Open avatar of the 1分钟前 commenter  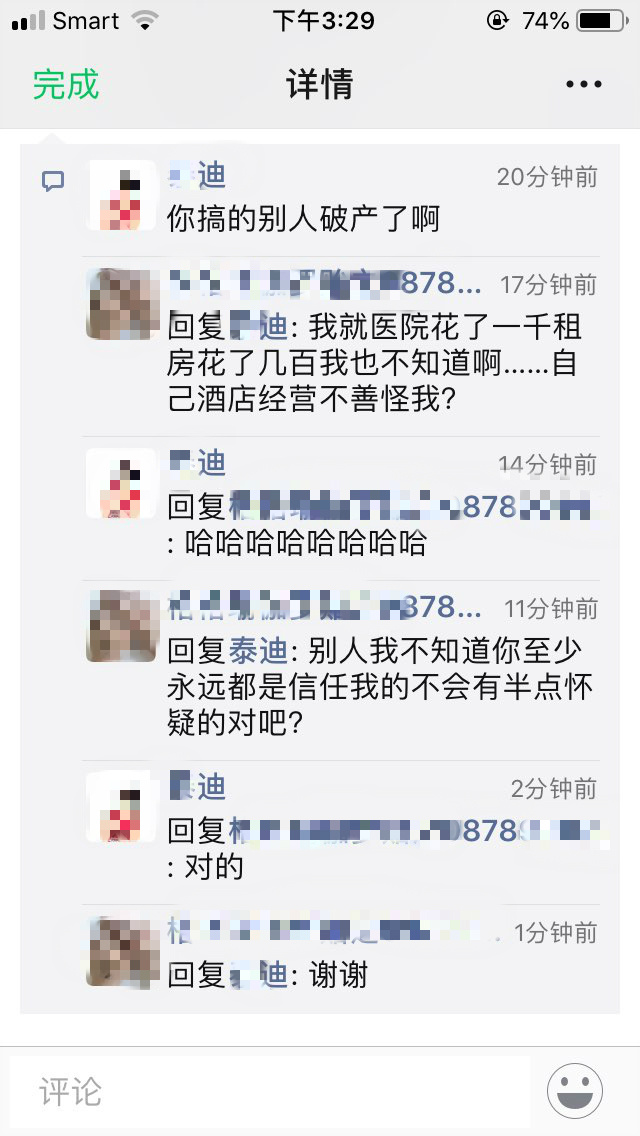point(121,951)
